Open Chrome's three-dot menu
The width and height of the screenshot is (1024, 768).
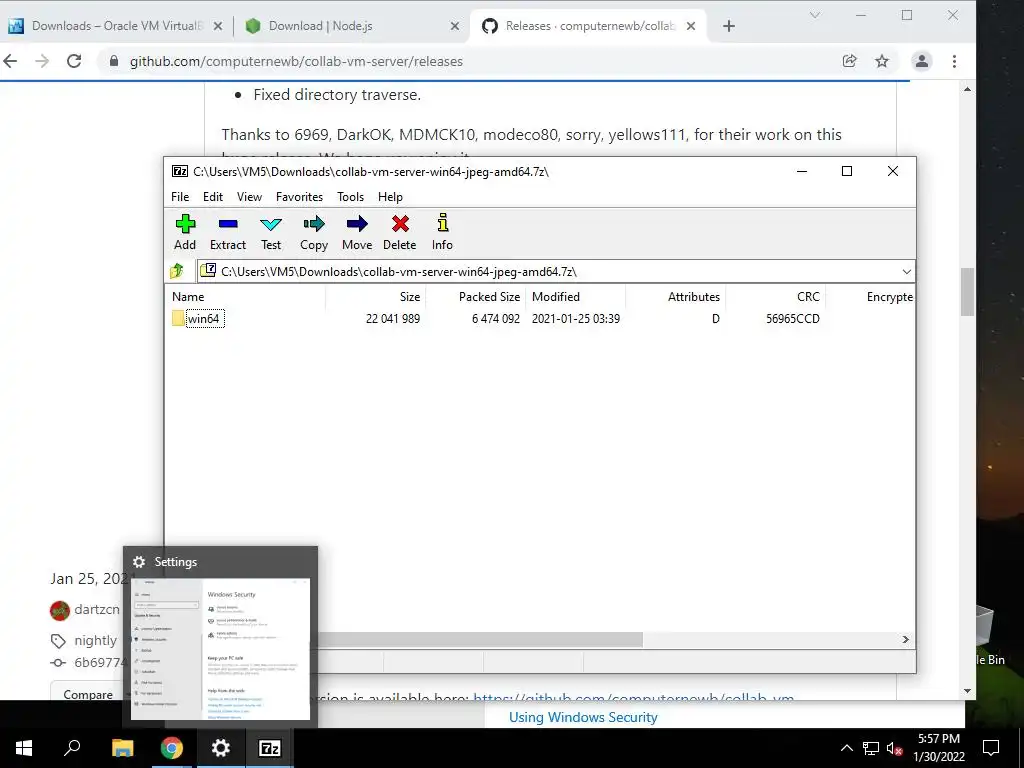955,61
